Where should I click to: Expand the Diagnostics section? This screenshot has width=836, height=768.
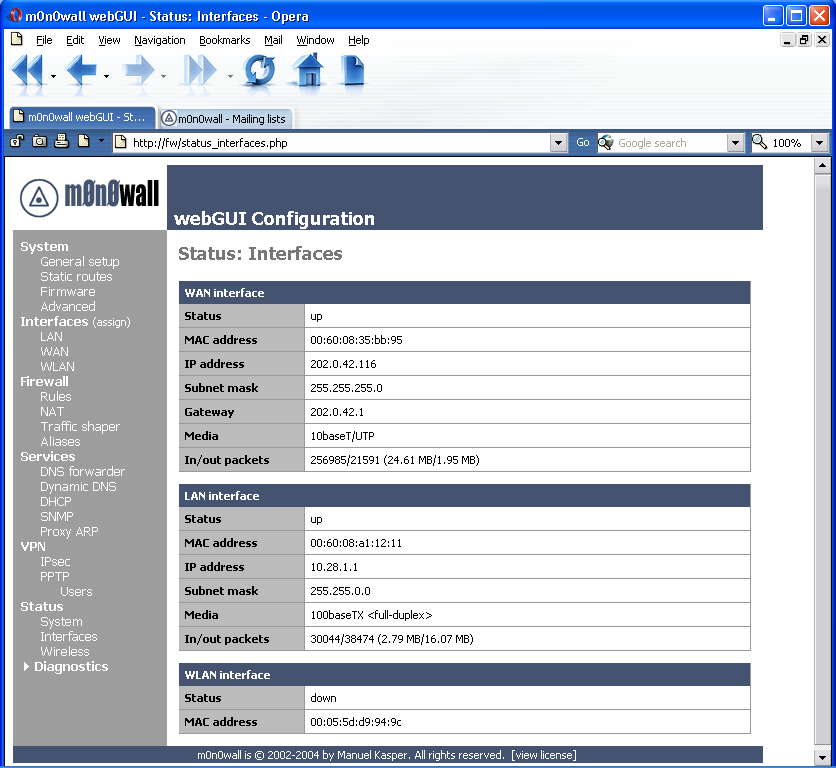70,666
